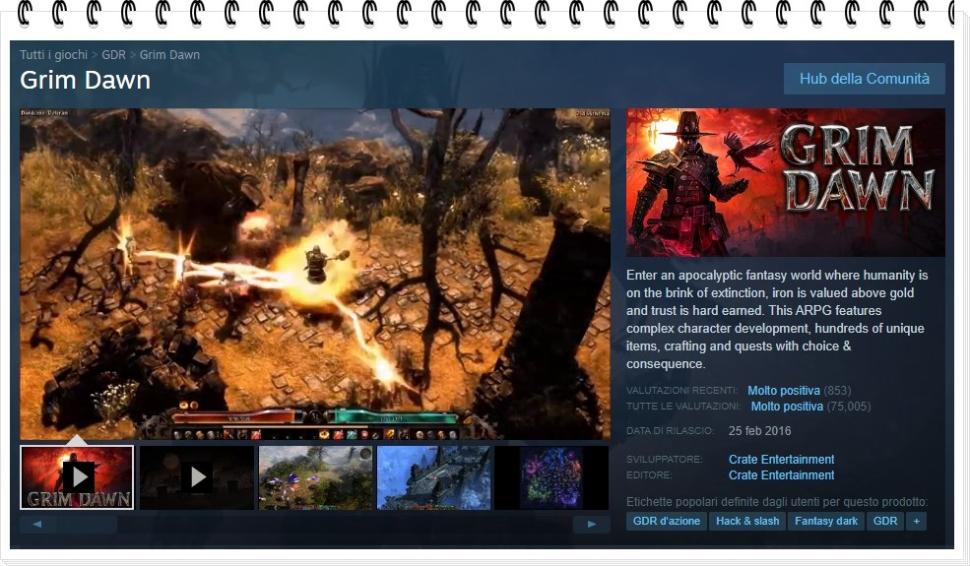
Task: View recent reviews rated Molto positiva
Action: click(x=783, y=390)
